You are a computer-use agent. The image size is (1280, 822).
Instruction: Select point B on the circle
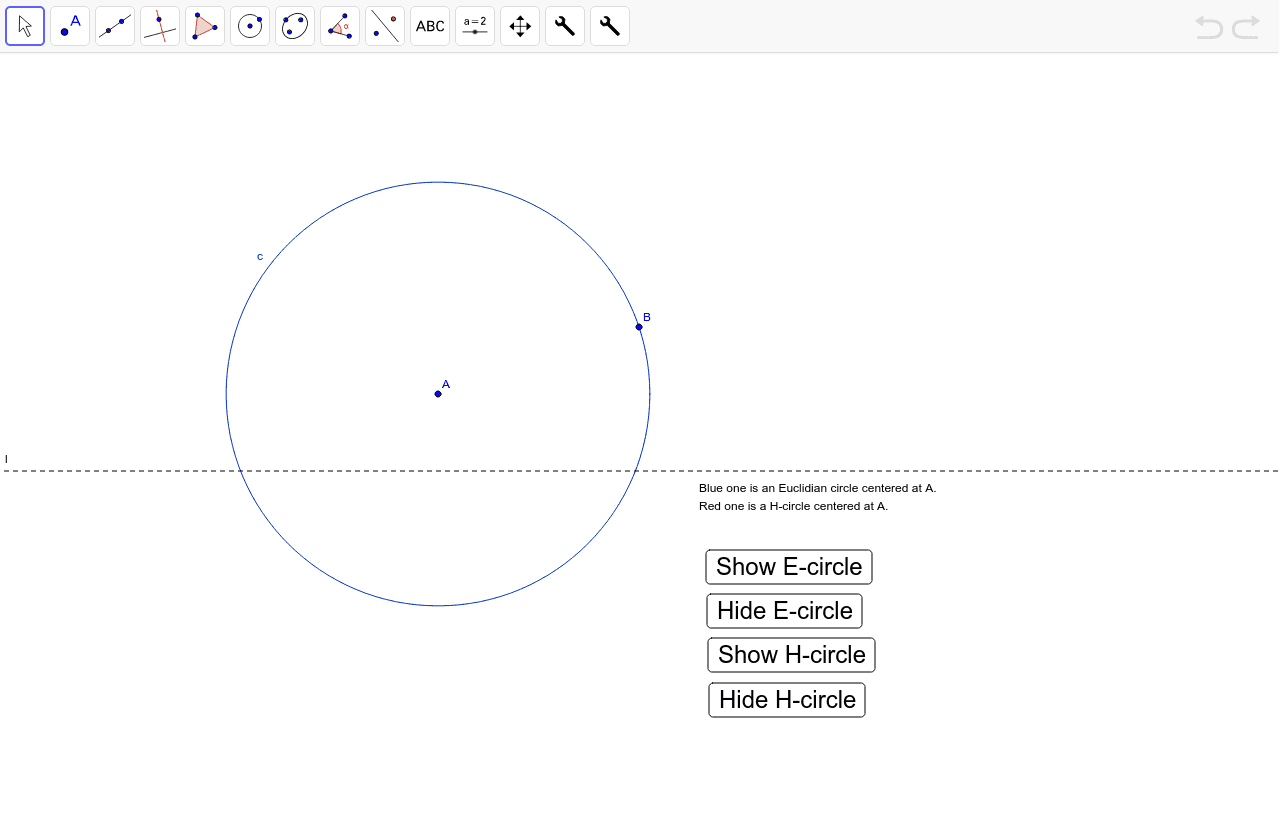[639, 327]
